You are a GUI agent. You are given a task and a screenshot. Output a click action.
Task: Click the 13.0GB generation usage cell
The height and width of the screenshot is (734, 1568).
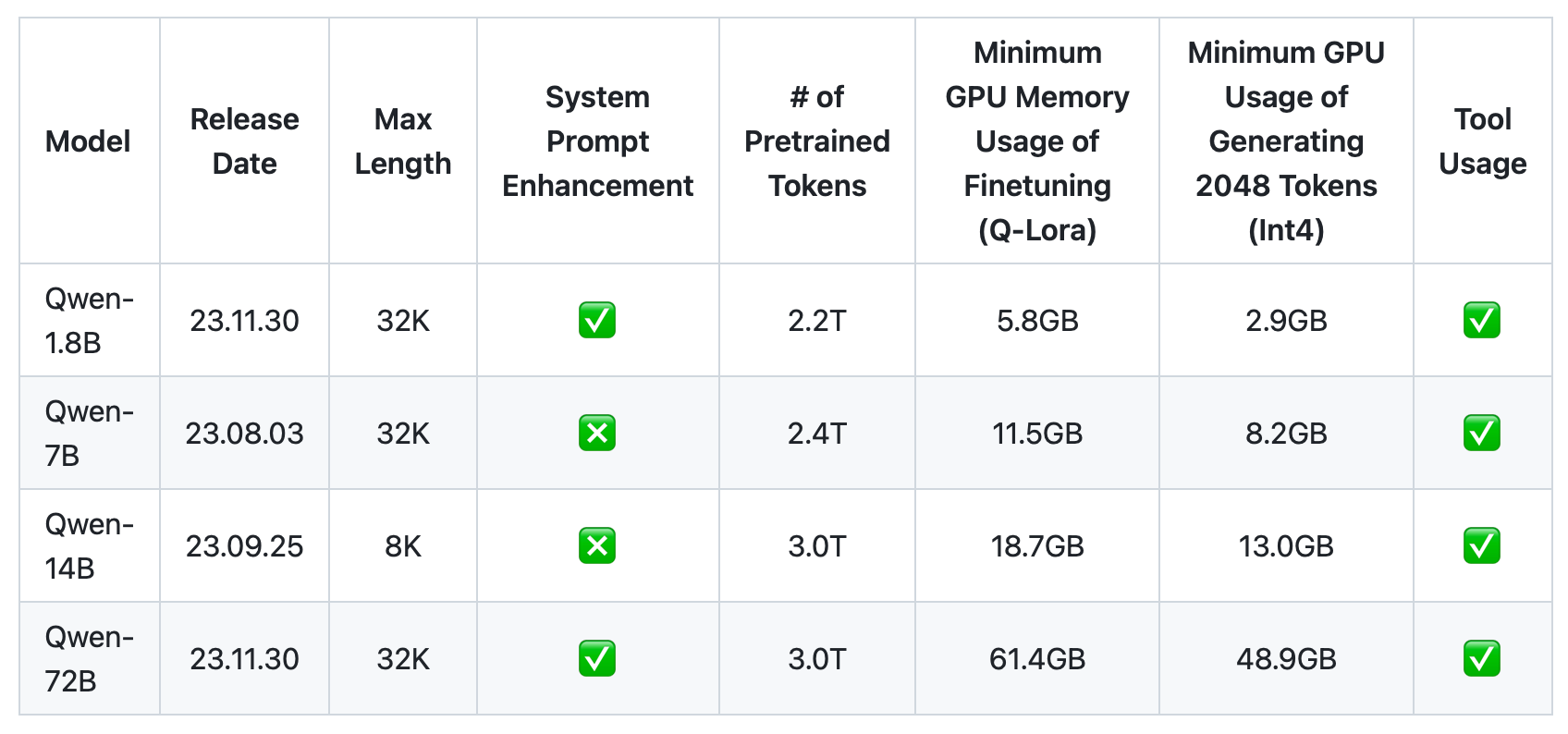coord(1286,546)
